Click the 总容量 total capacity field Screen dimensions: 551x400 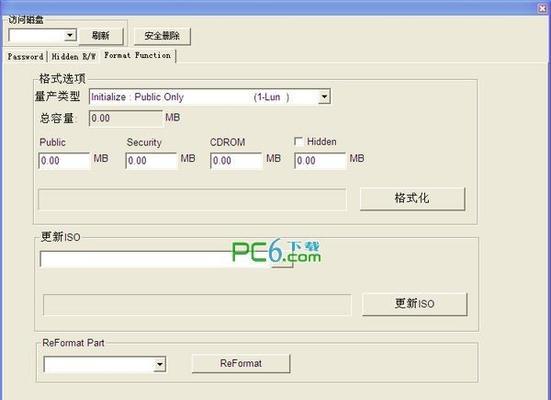coord(125,118)
